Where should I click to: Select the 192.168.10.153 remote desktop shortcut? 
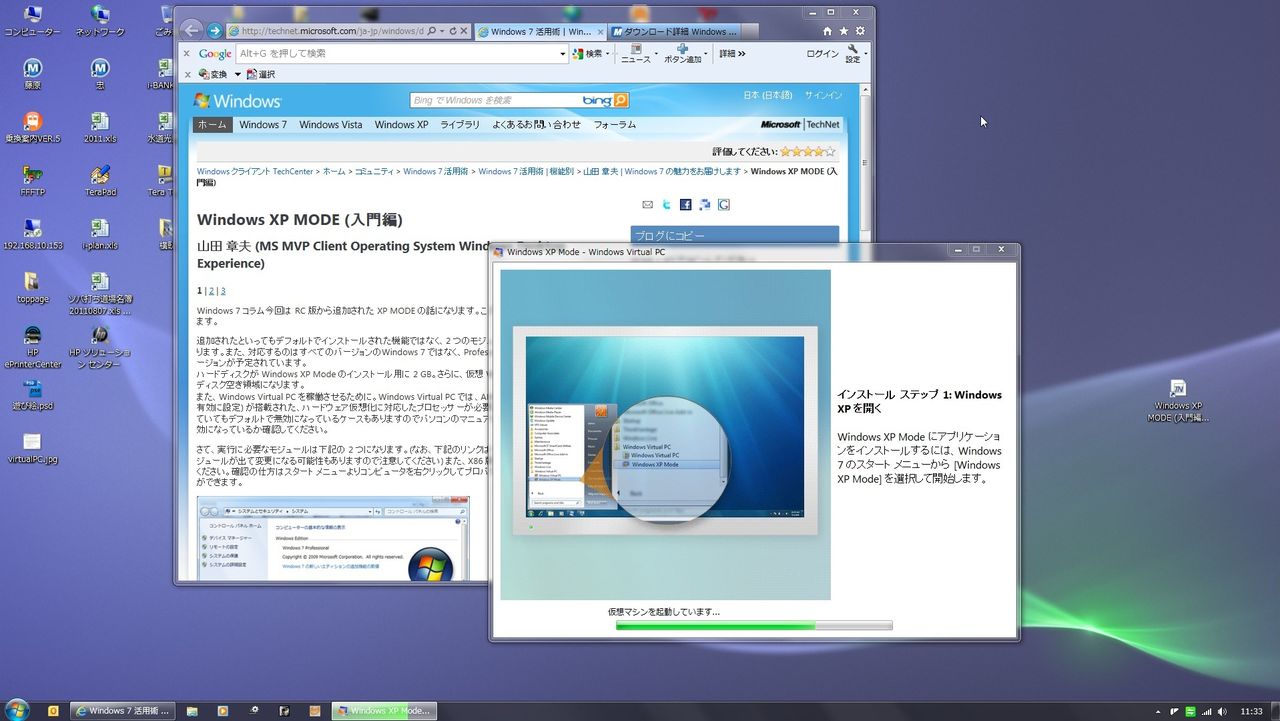32,235
